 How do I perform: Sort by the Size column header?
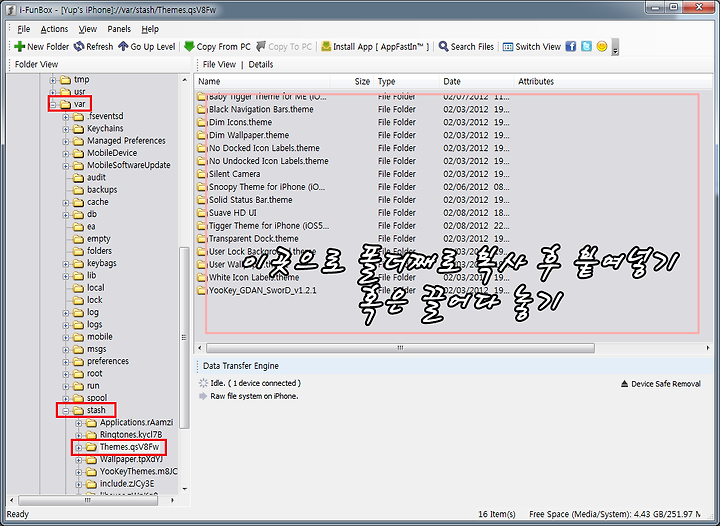coord(352,81)
